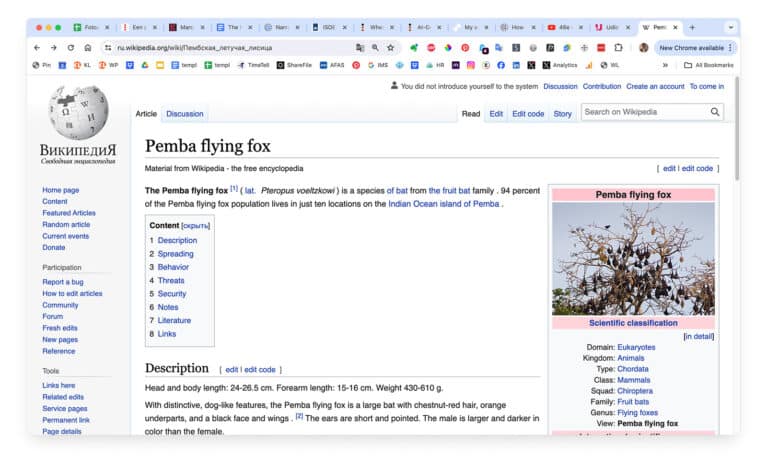This screenshot has height=470, width=767.
Task: Expand the tab search dropdown arrow
Action: 731,27
